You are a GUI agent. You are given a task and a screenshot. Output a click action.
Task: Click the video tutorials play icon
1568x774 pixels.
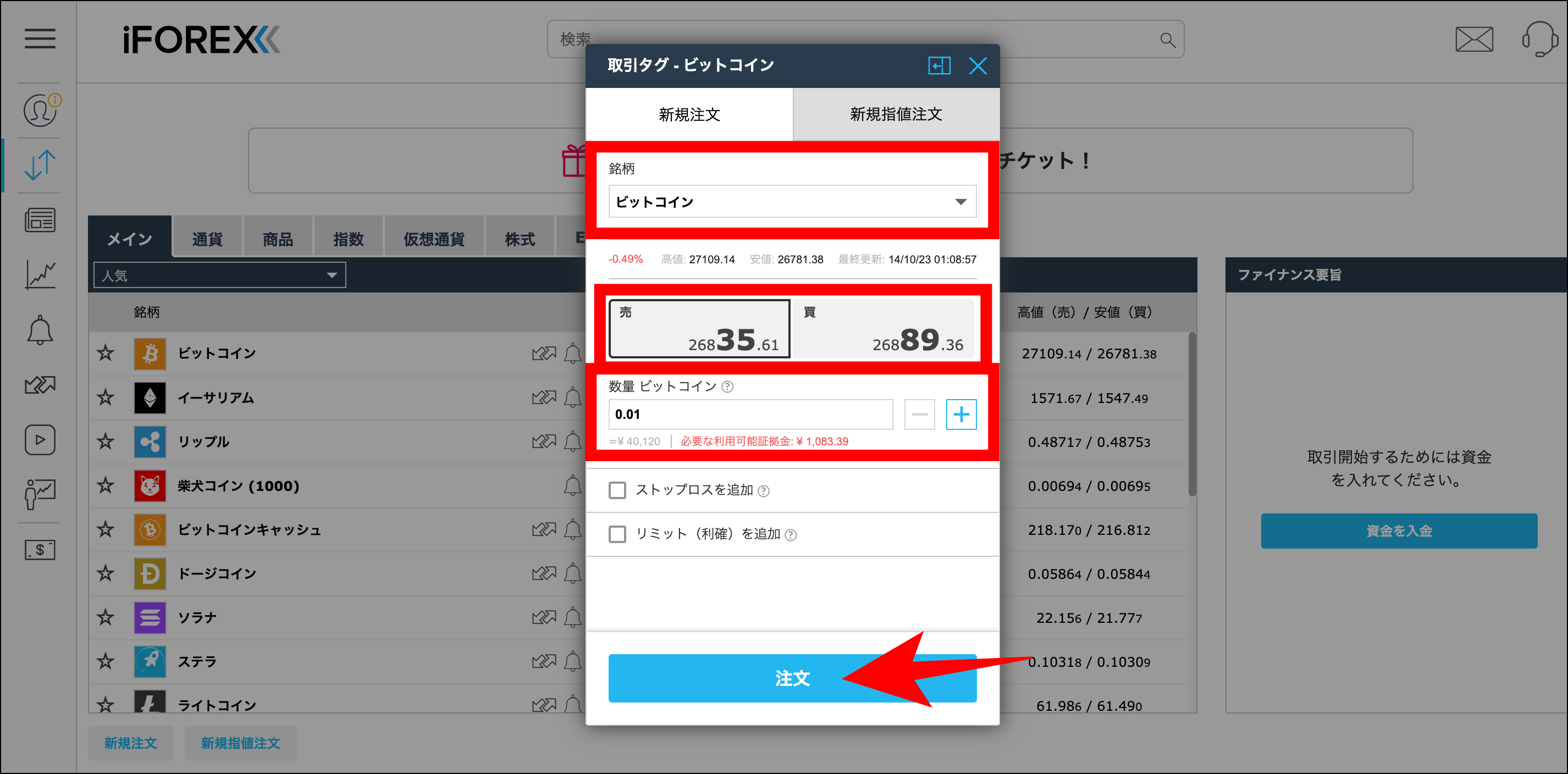tap(39, 439)
